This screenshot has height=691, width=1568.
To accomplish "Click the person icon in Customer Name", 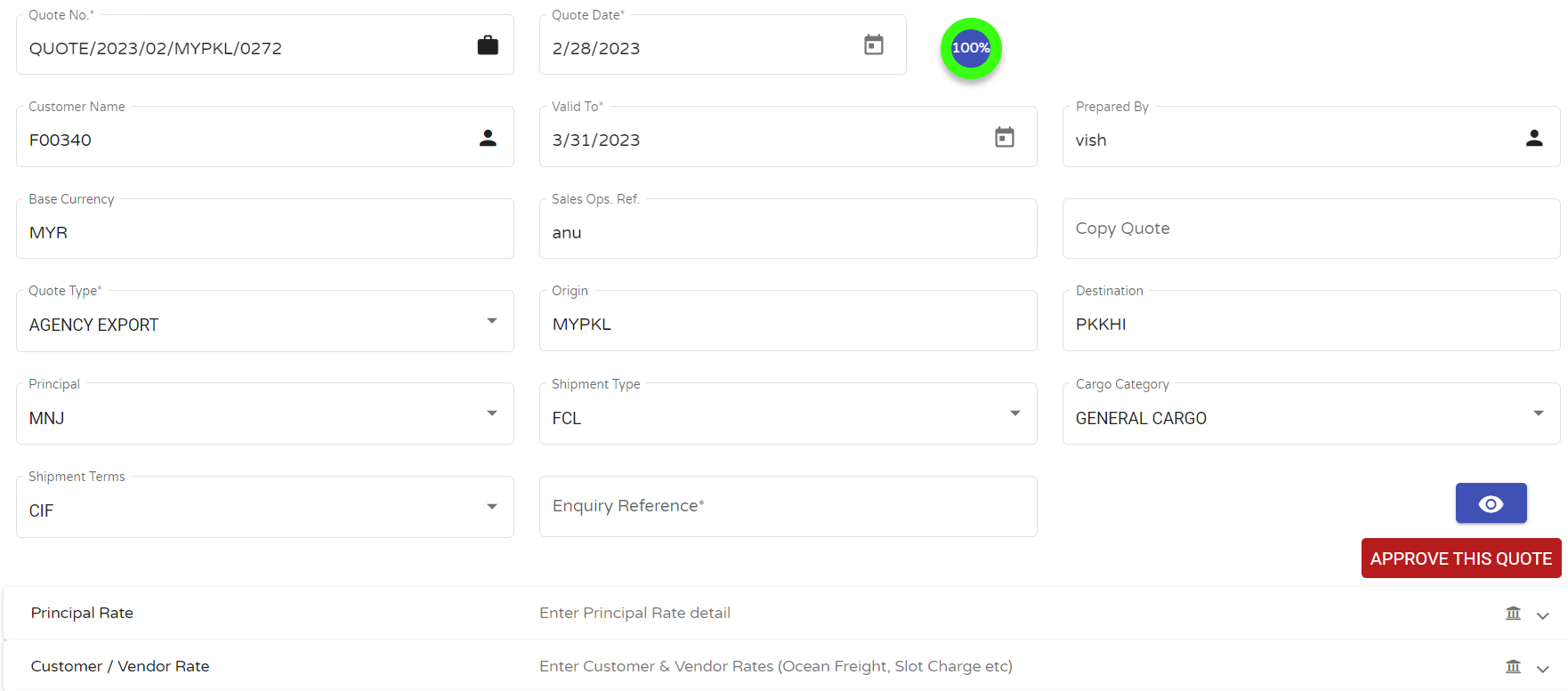I will click(x=488, y=138).
